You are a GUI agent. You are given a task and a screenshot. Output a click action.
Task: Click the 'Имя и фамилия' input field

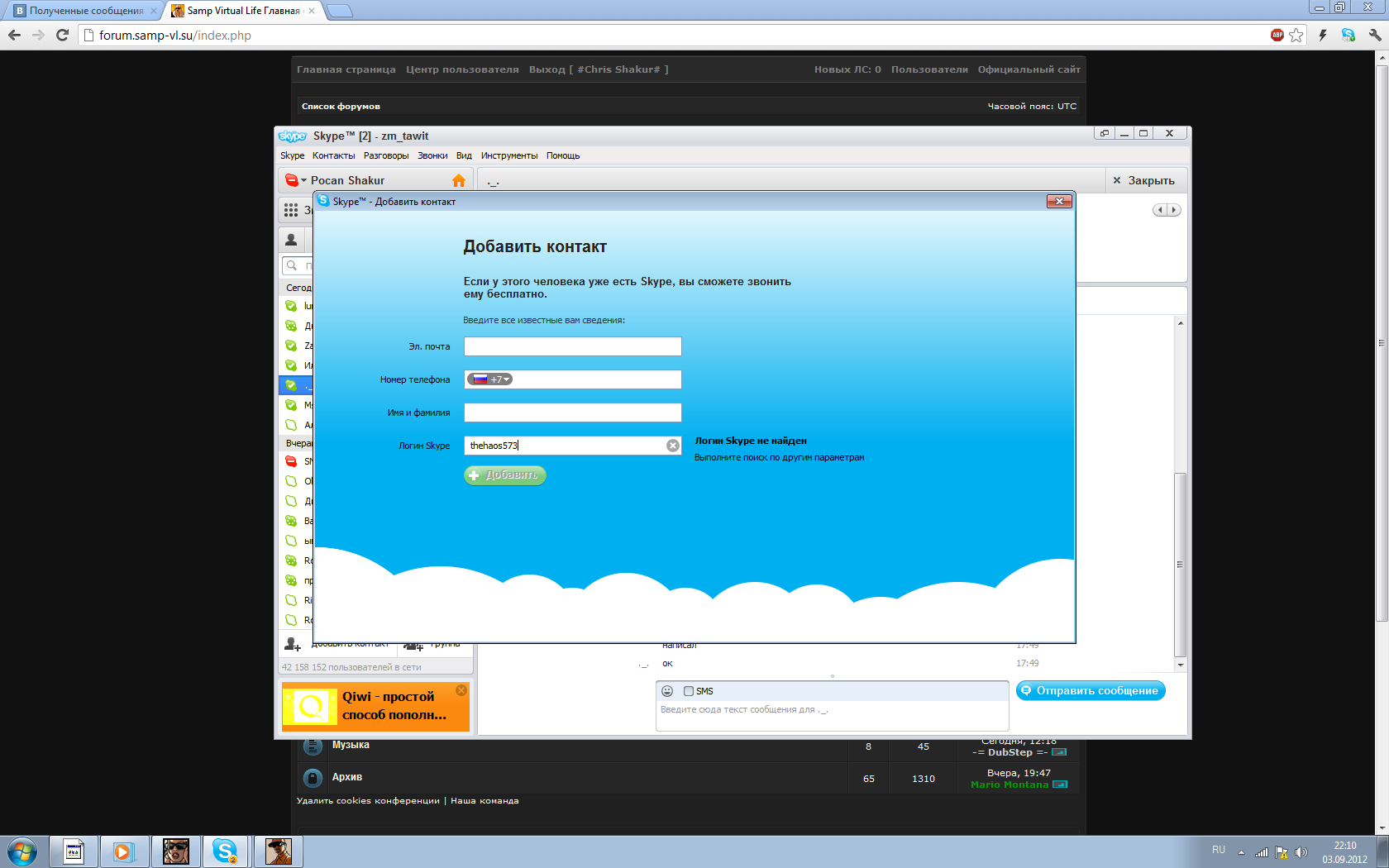pos(573,413)
